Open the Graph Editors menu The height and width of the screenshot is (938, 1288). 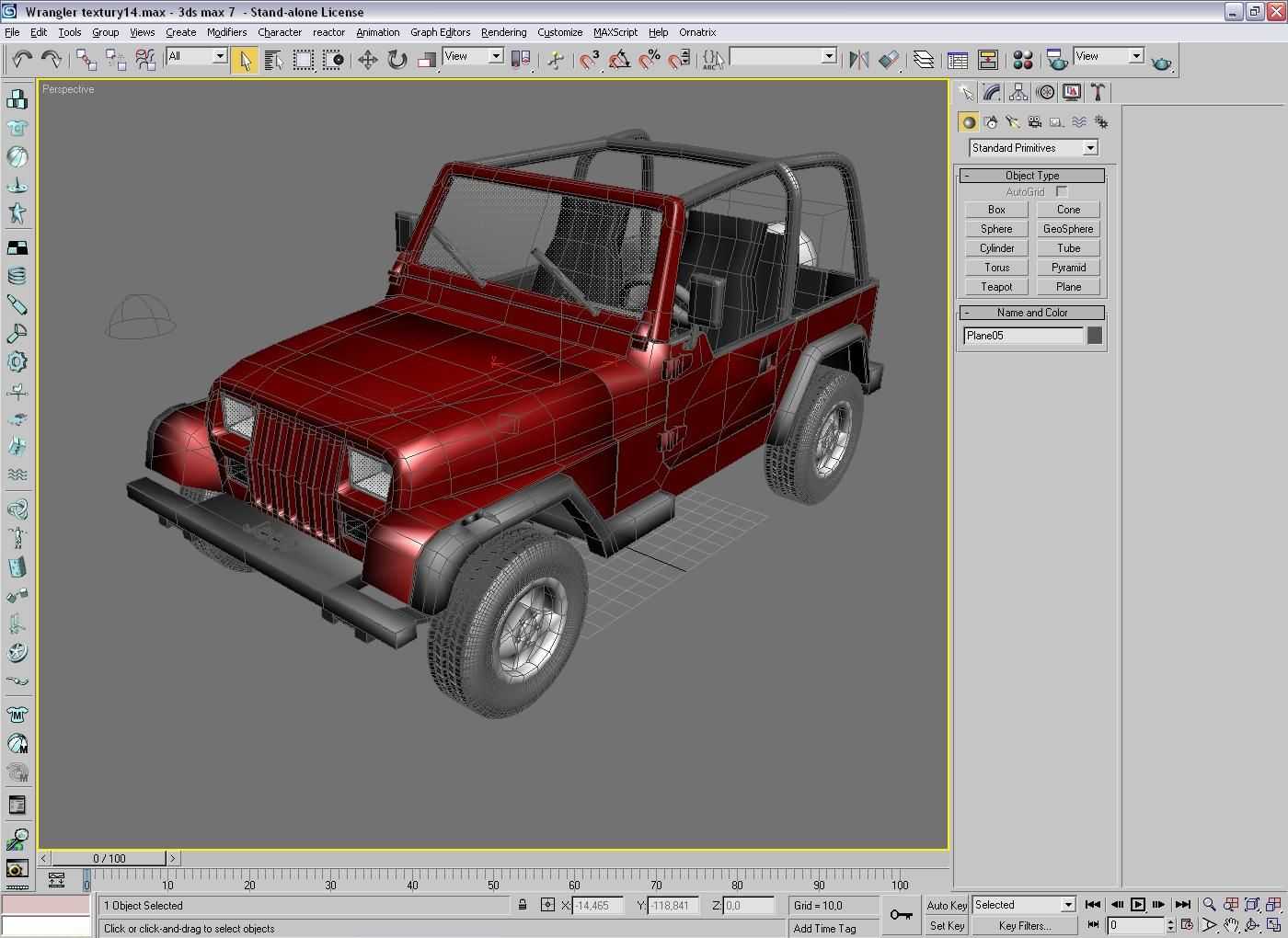440,32
